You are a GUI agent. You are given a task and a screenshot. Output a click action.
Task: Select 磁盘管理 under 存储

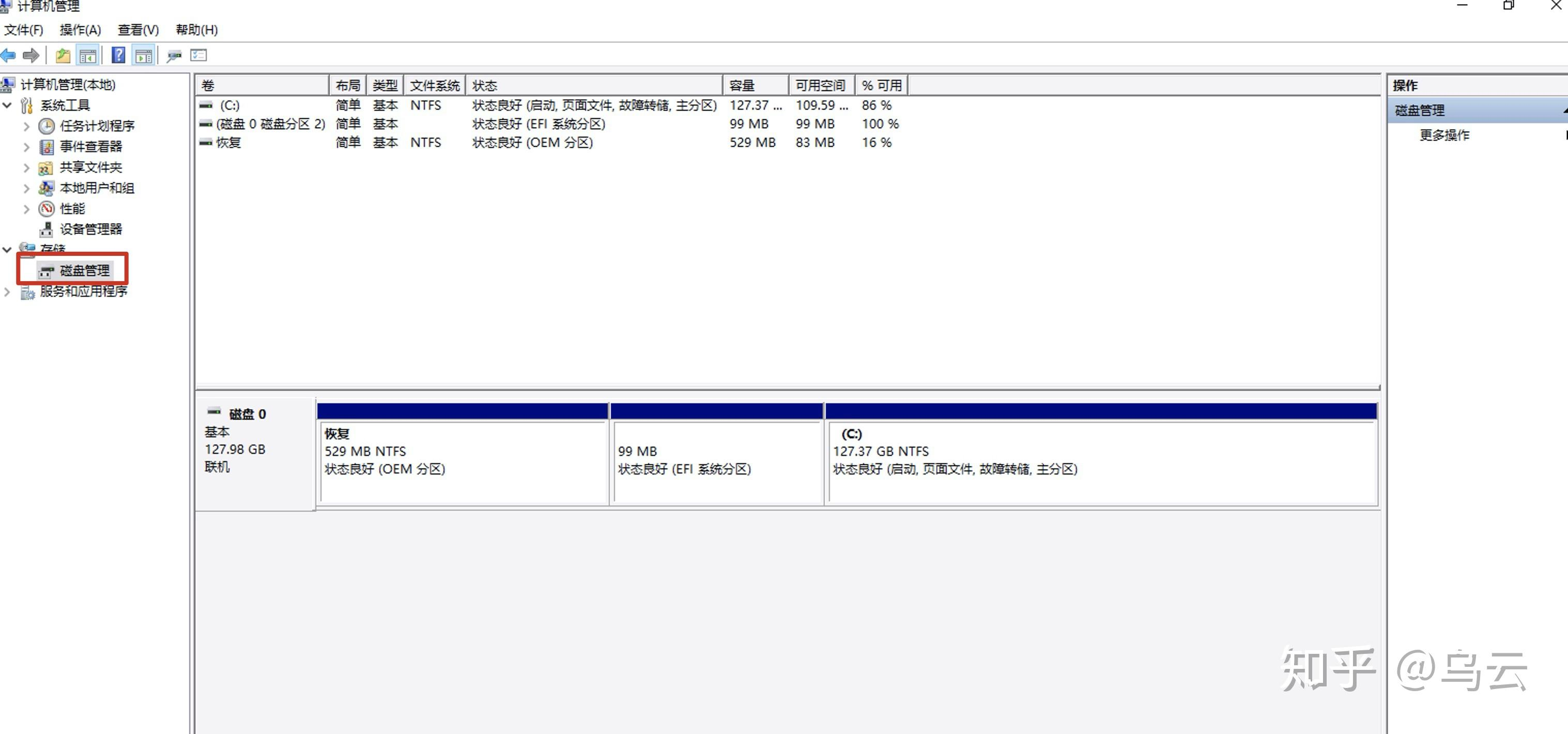[85, 270]
